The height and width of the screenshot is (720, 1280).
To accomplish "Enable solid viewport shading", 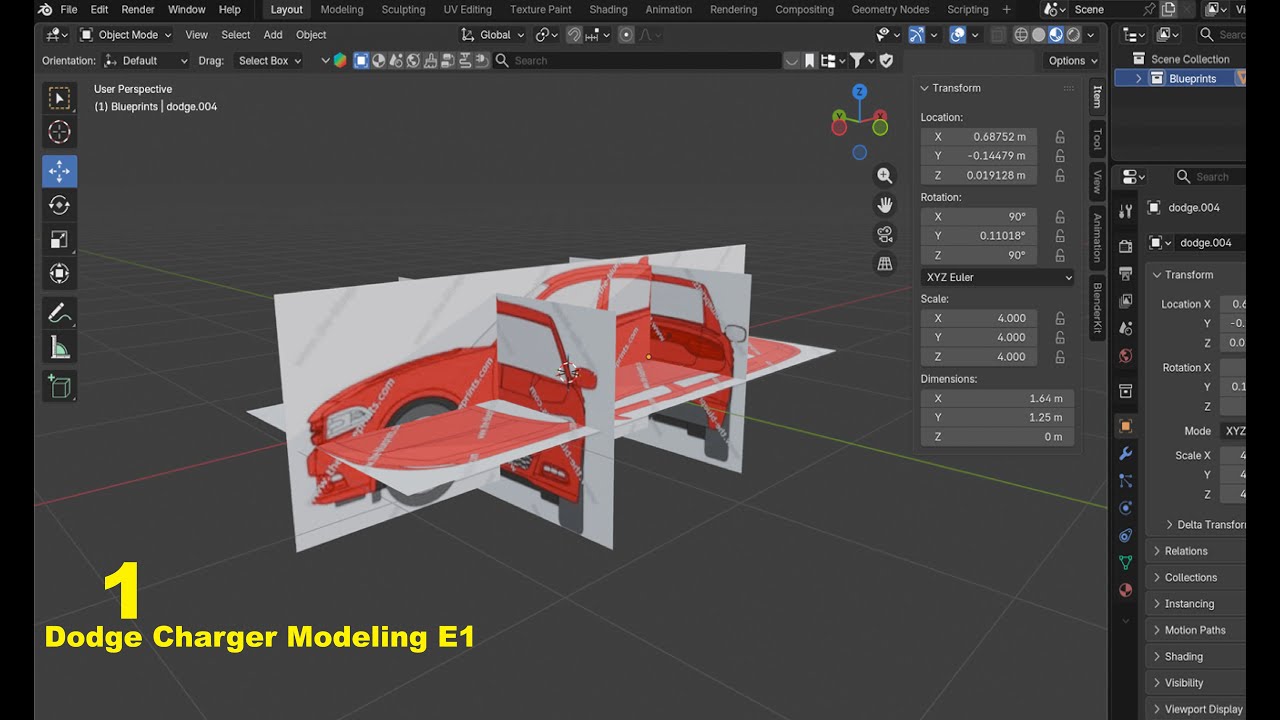I will [1038, 35].
